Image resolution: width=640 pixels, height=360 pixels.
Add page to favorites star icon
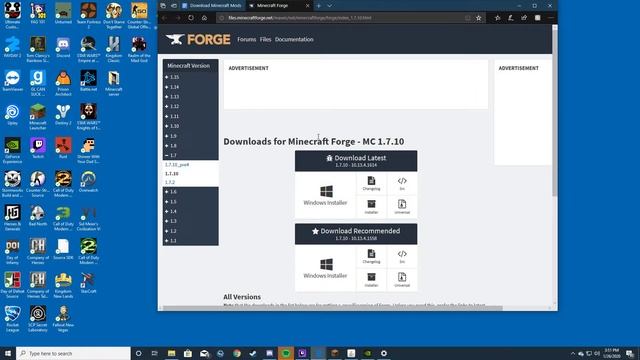tap(478, 18)
